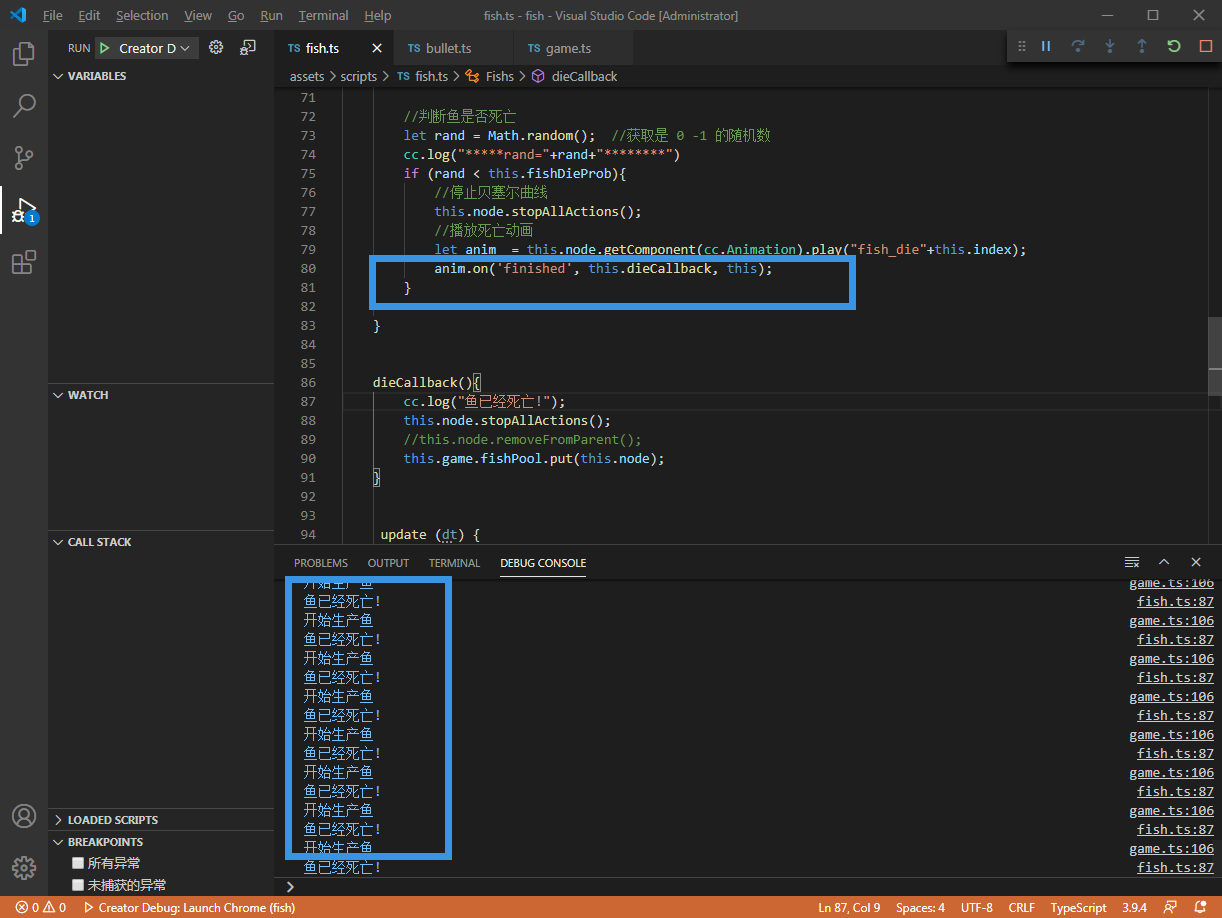Open the Search view icon
Image resolution: width=1222 pixels, height=918 pixels.
(24, 105)
